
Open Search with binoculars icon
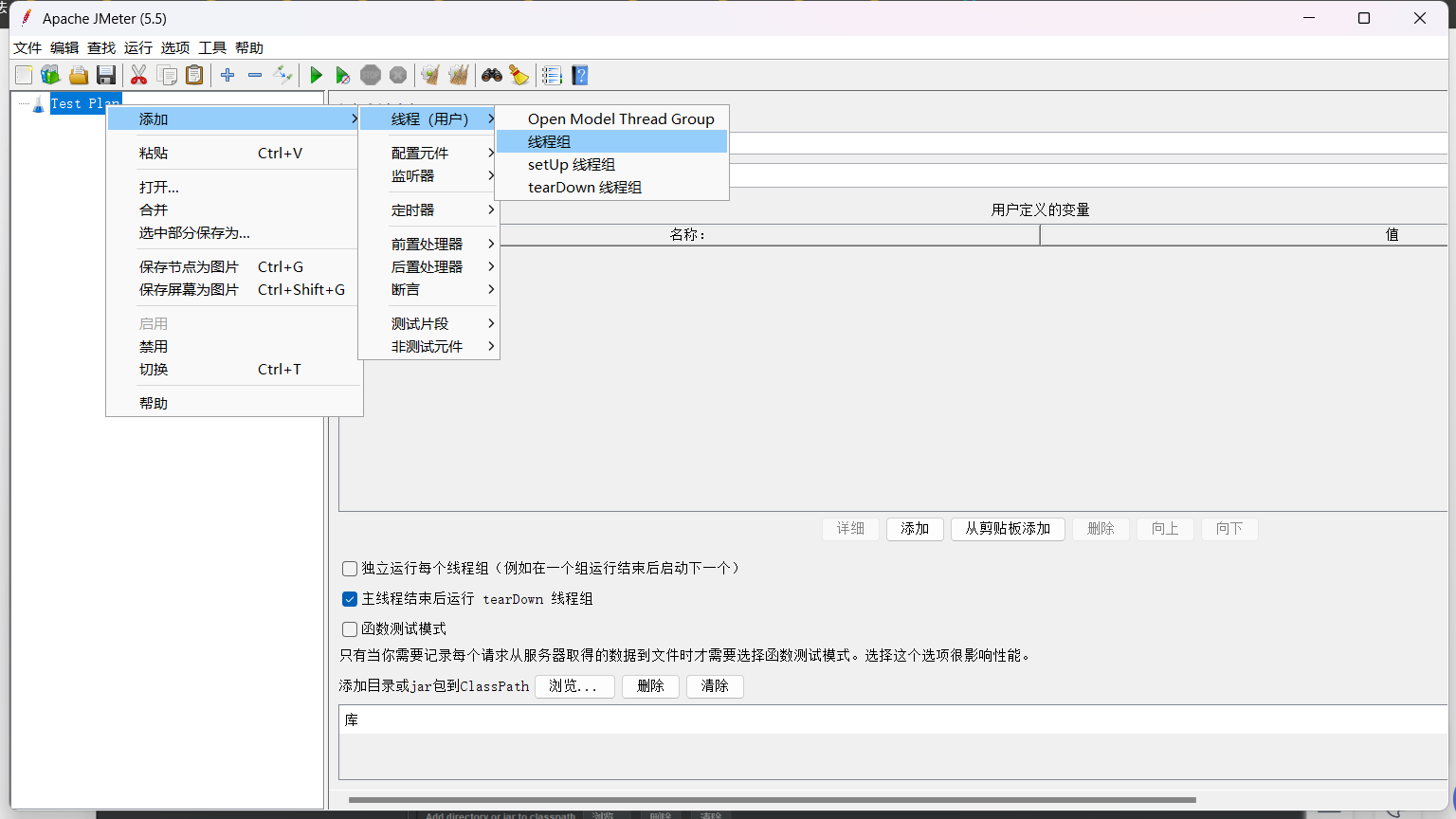click(x=491, y=75)
